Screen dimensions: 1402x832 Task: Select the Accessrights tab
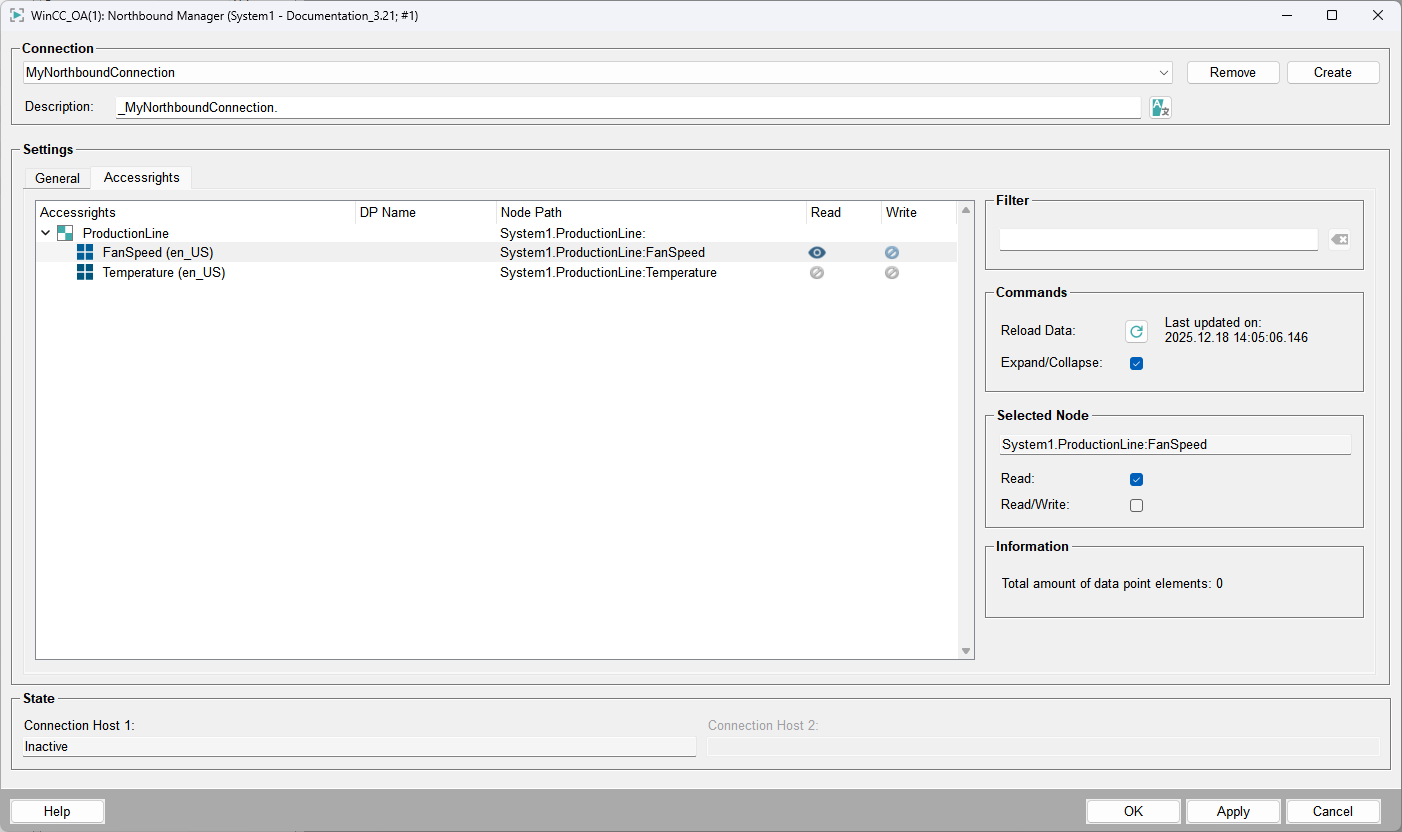coord(142,177)
